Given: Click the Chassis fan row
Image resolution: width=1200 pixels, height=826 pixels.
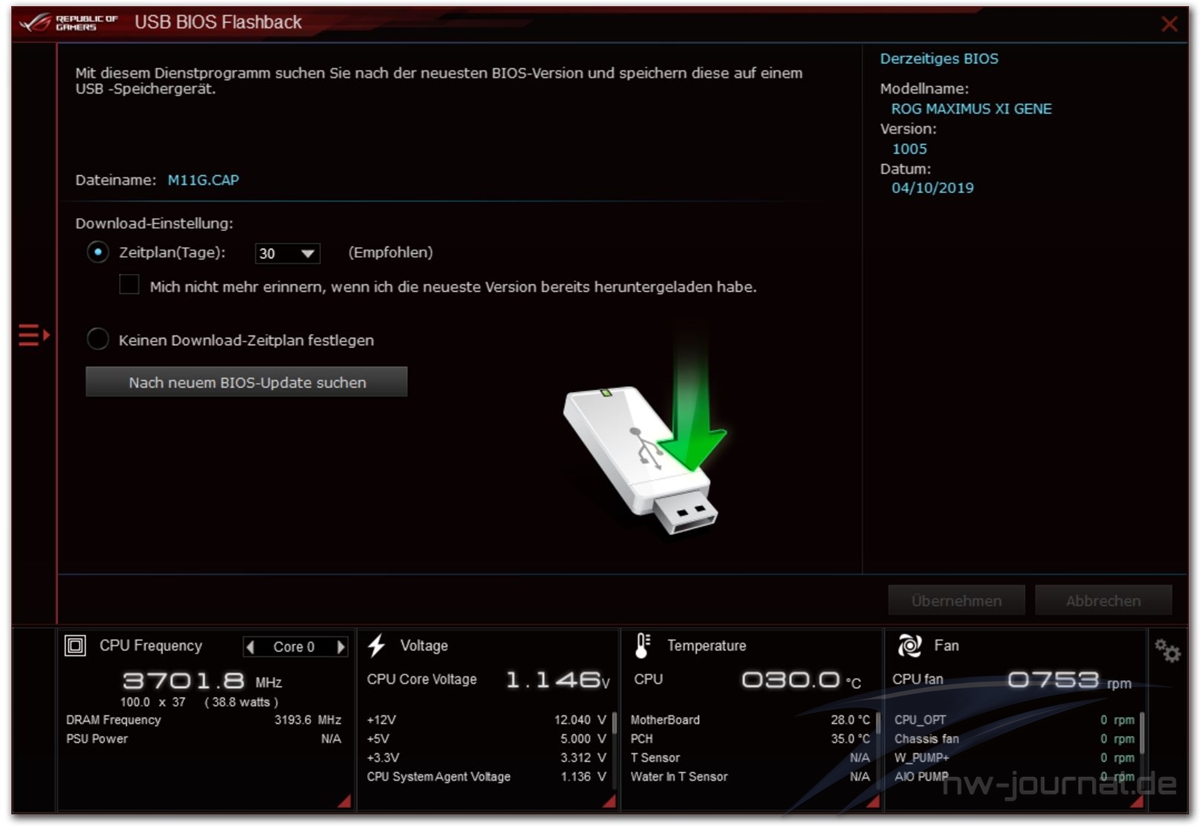Looking at the screenshot, I should [x=1014, y=739].
